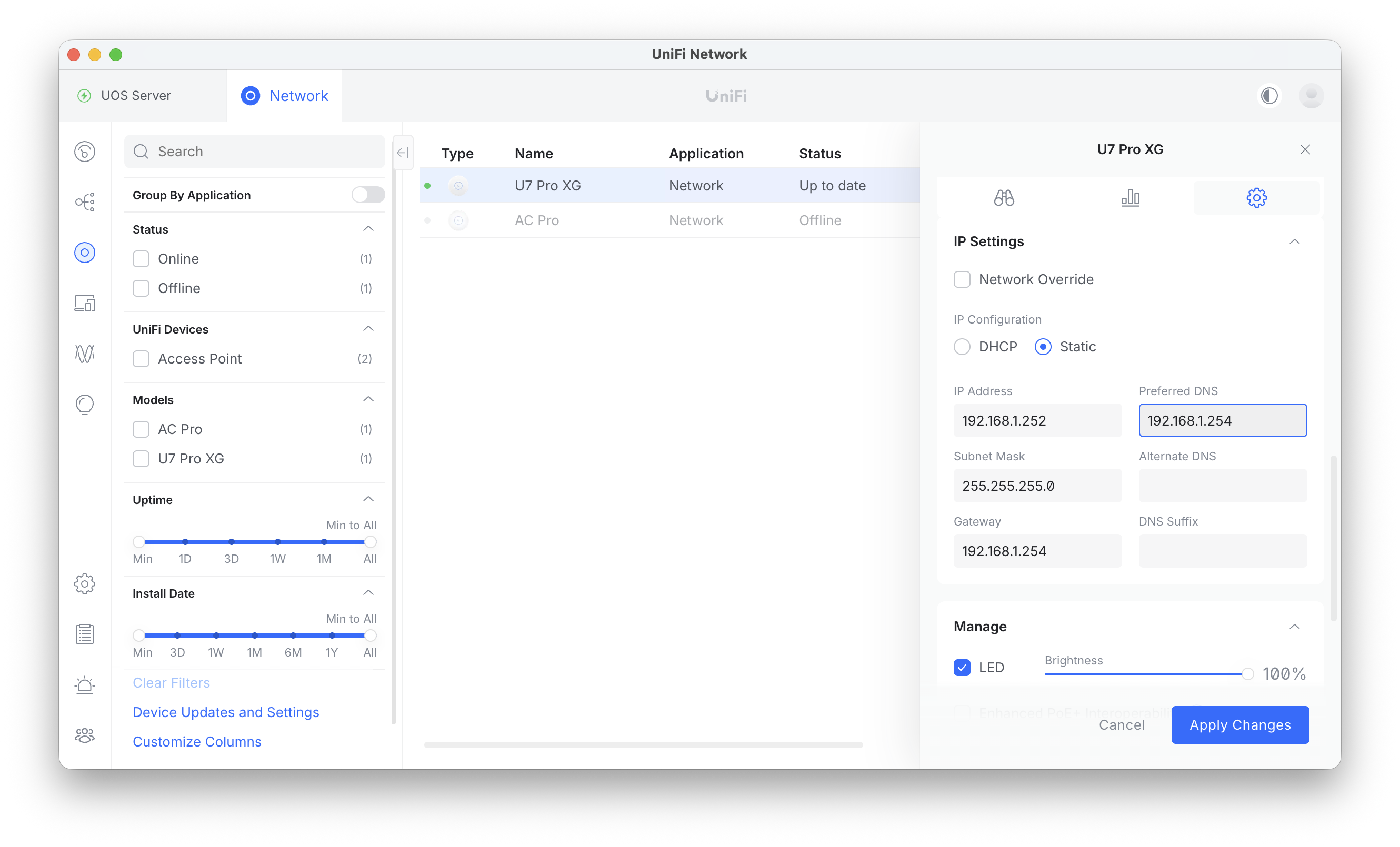
Task: Click the LED Brightness slider handle
Action: [1247, 674]
